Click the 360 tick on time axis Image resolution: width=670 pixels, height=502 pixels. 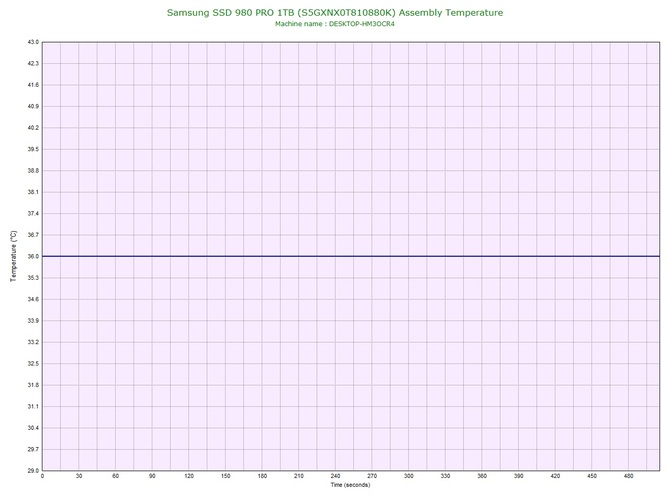click(x=482, y=476)
